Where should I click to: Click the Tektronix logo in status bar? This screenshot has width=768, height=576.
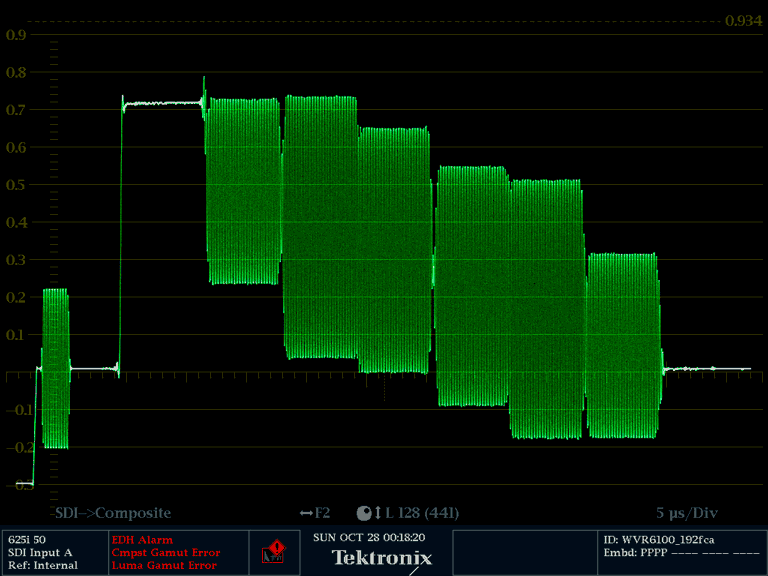point(382,558)
